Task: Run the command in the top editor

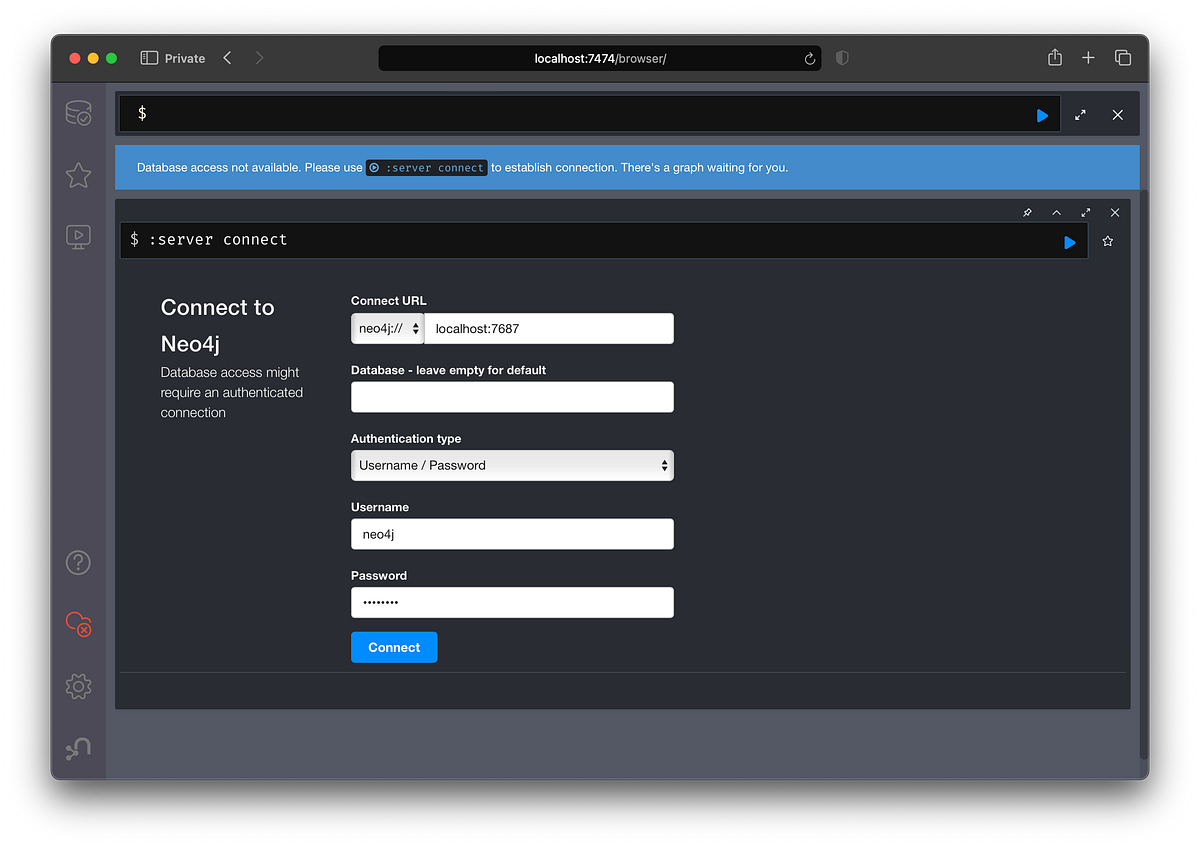Action: point(1042,116)
